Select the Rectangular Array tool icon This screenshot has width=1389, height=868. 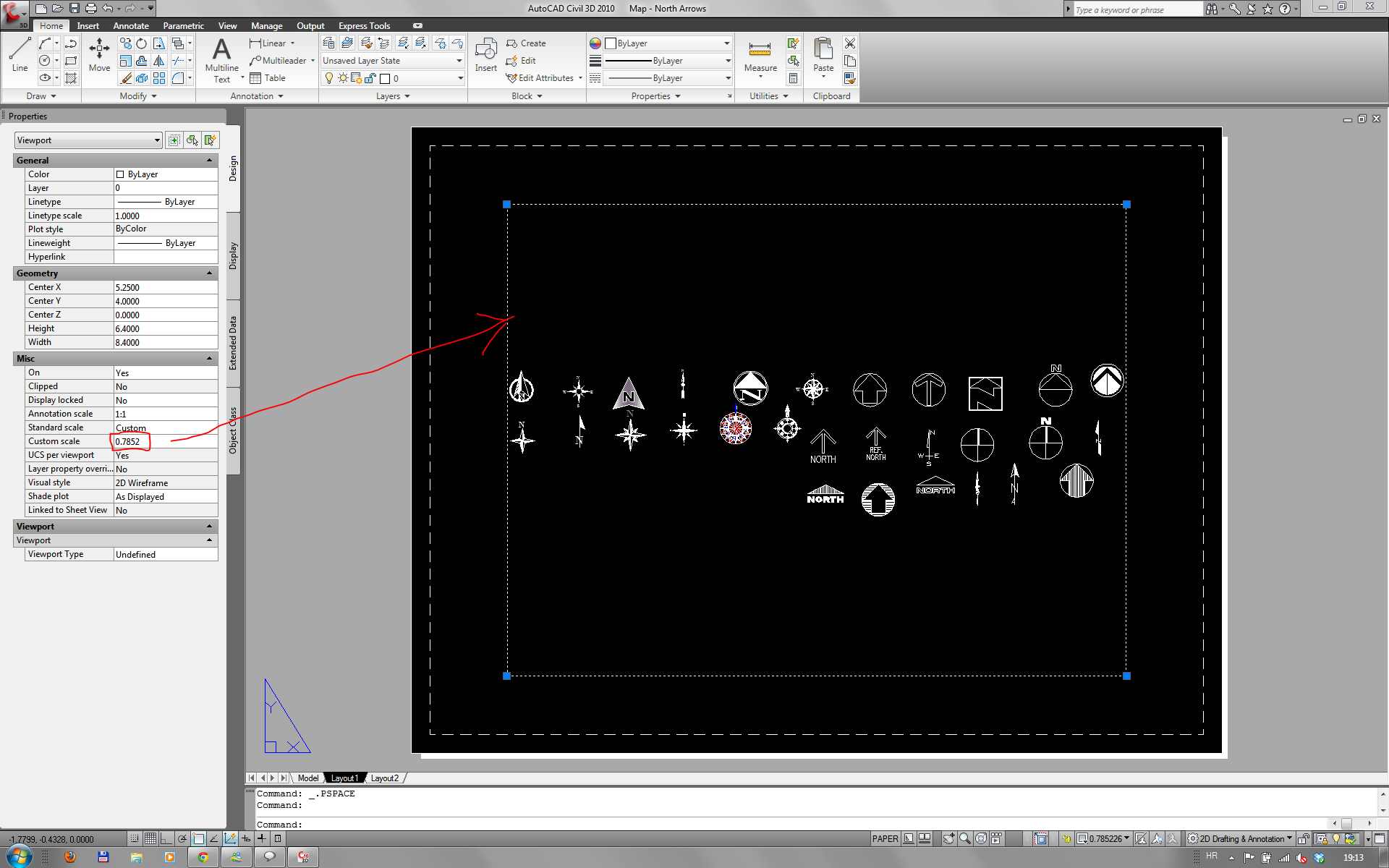[159, 78]
